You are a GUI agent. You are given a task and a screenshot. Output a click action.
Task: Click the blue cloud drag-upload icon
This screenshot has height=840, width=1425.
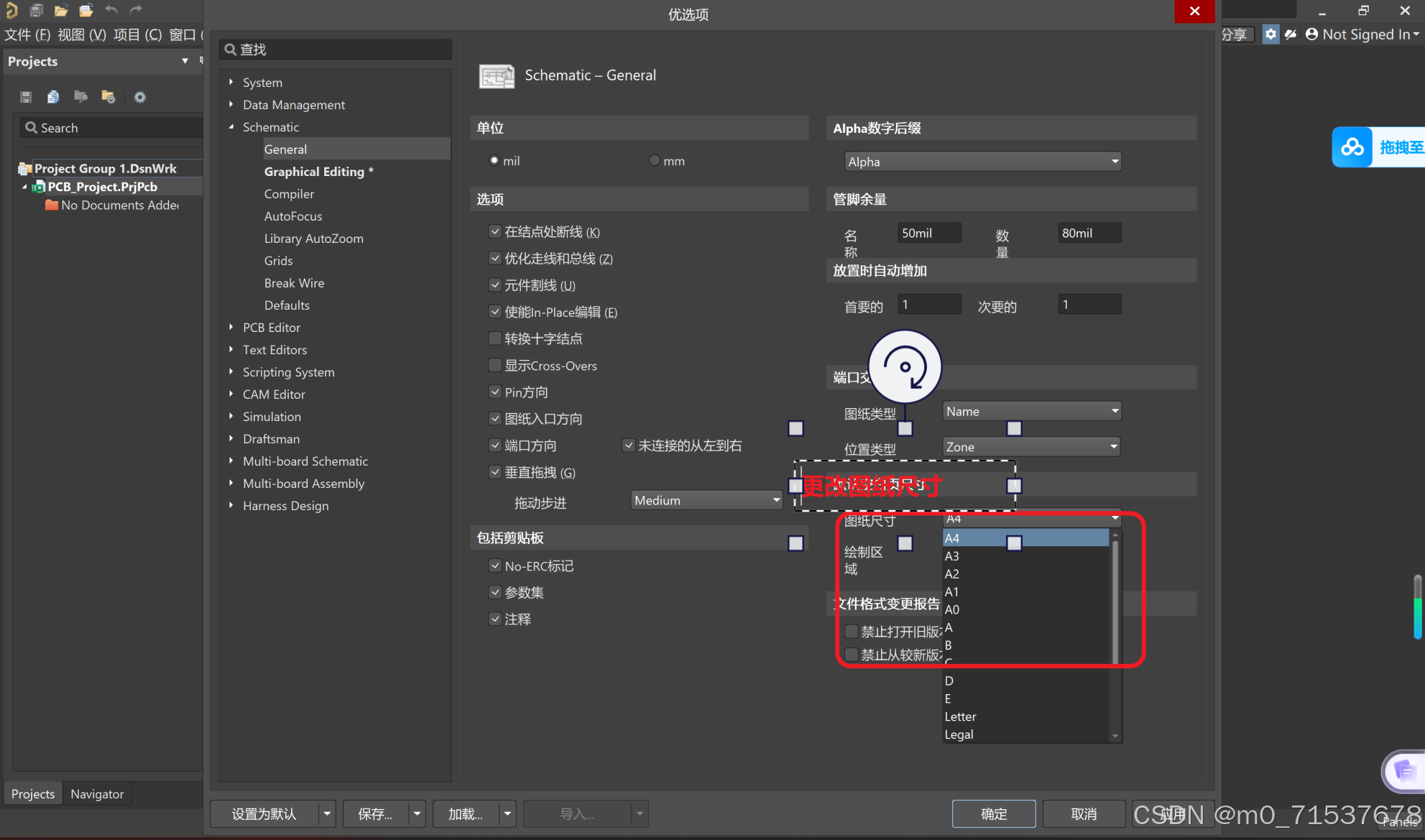tap(1352, 147)
